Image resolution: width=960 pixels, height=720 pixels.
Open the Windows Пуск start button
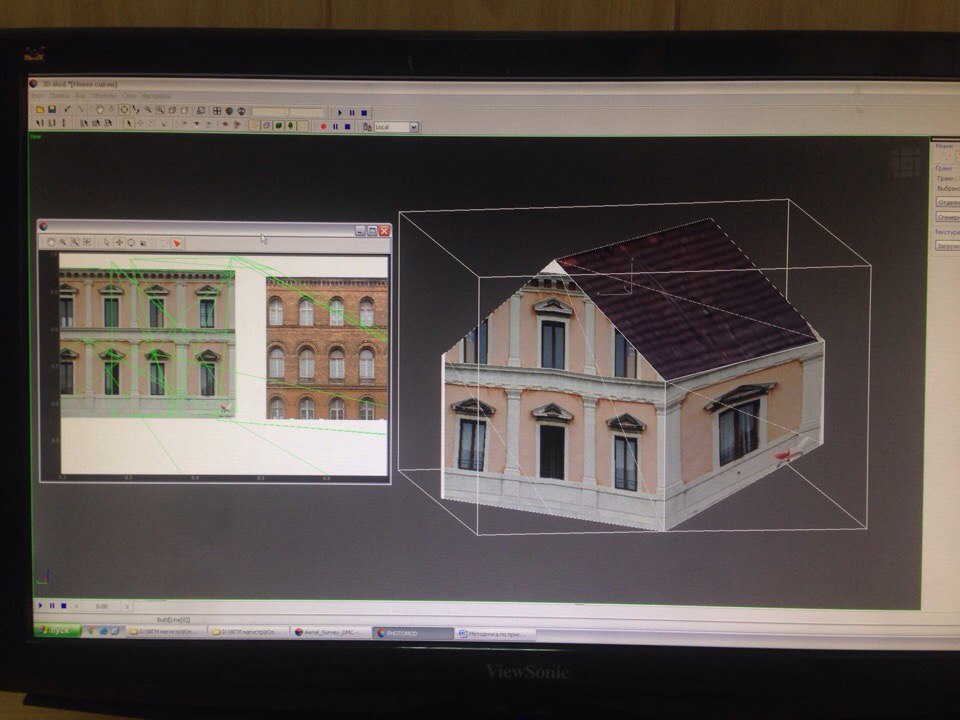point(56,631)
